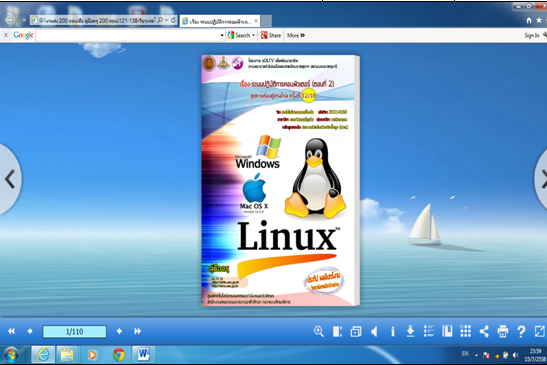Open the thumbnails grid view
The image size is (547, 365).
pos(465,331)
